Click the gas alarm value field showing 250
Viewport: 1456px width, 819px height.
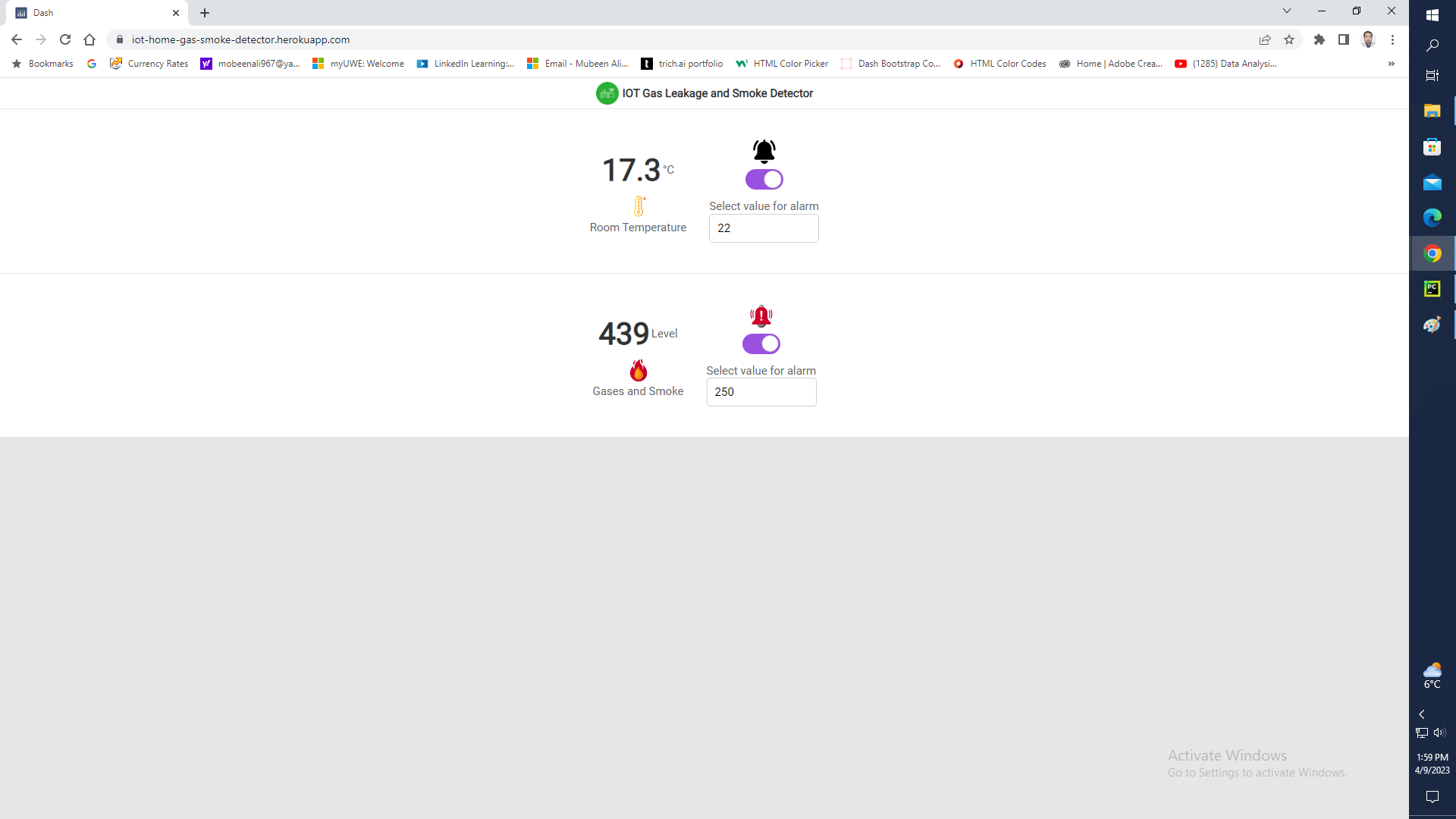click(x=761, y=392)
